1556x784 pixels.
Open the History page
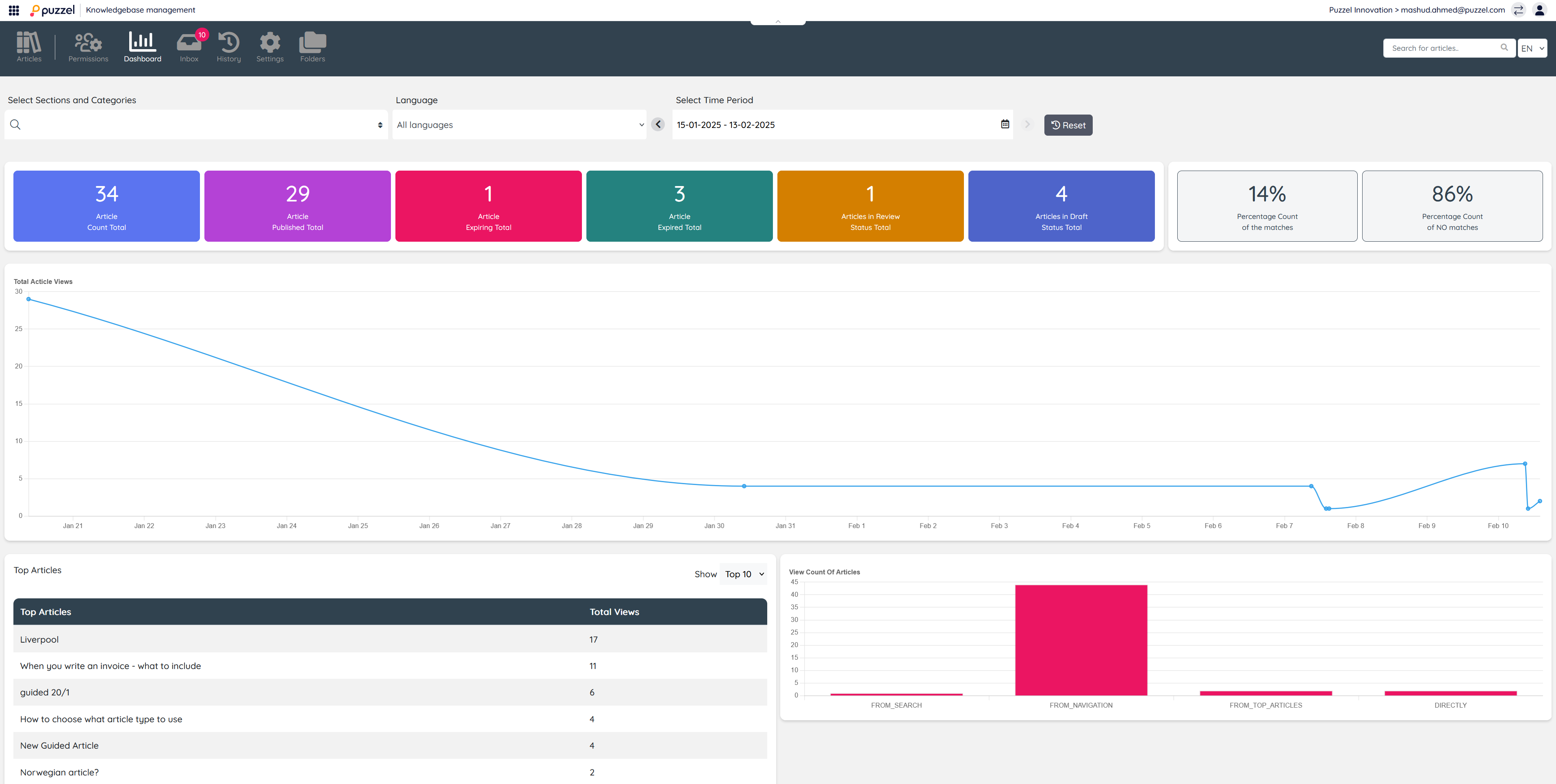click(x=229, y=46)
